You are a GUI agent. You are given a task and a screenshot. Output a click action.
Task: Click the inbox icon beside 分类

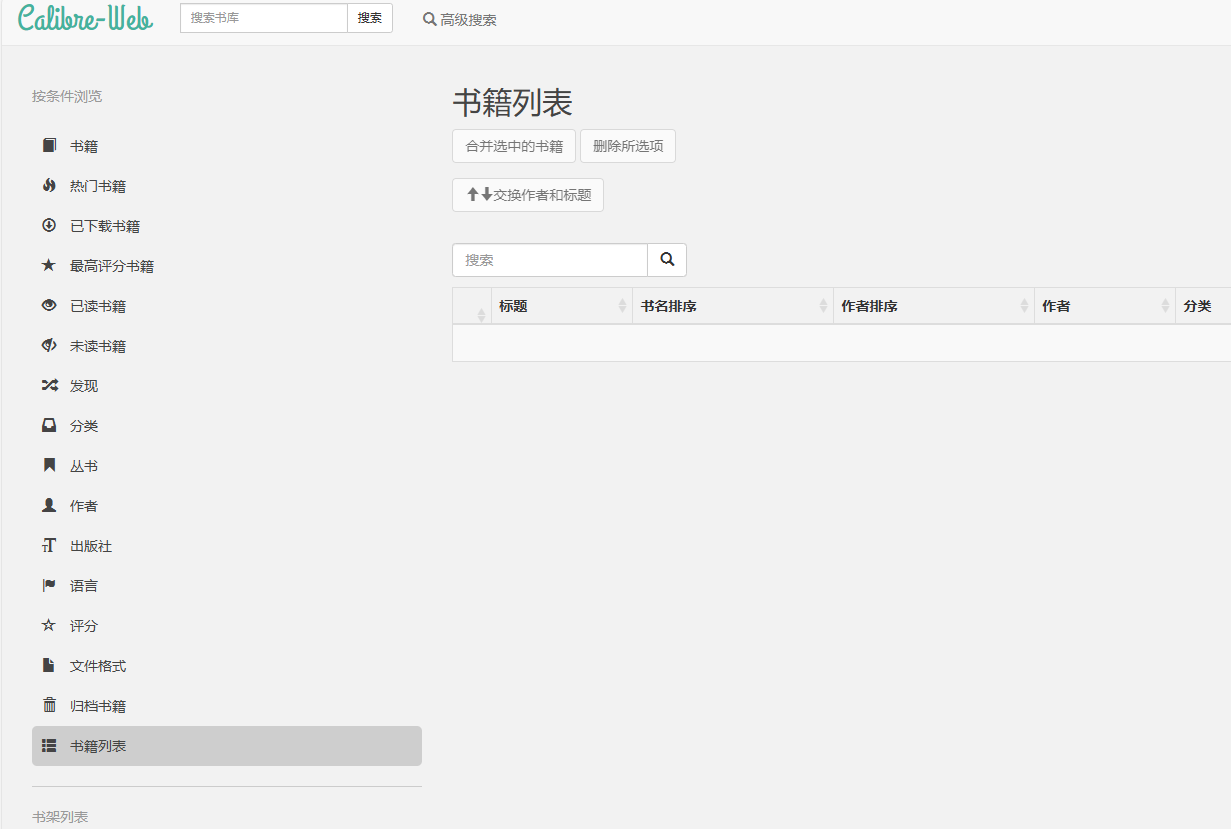(x=49, y=426)
